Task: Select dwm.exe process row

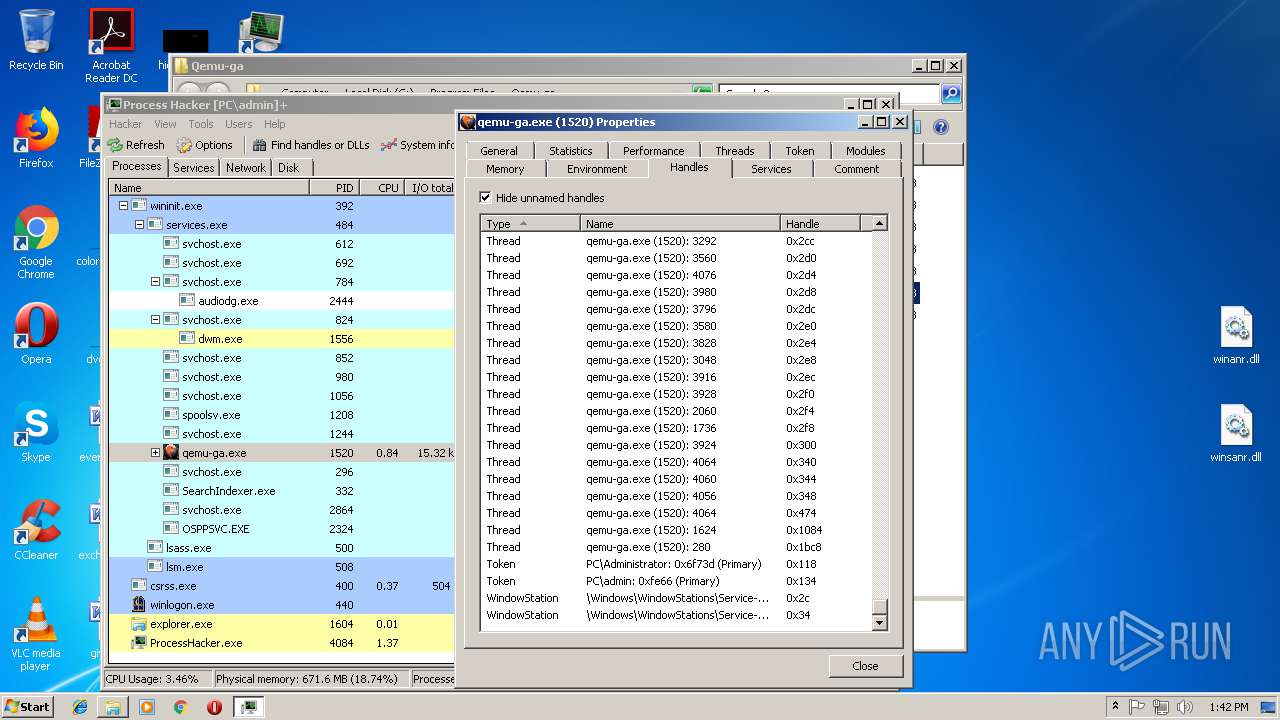Action: pos(281,339)
